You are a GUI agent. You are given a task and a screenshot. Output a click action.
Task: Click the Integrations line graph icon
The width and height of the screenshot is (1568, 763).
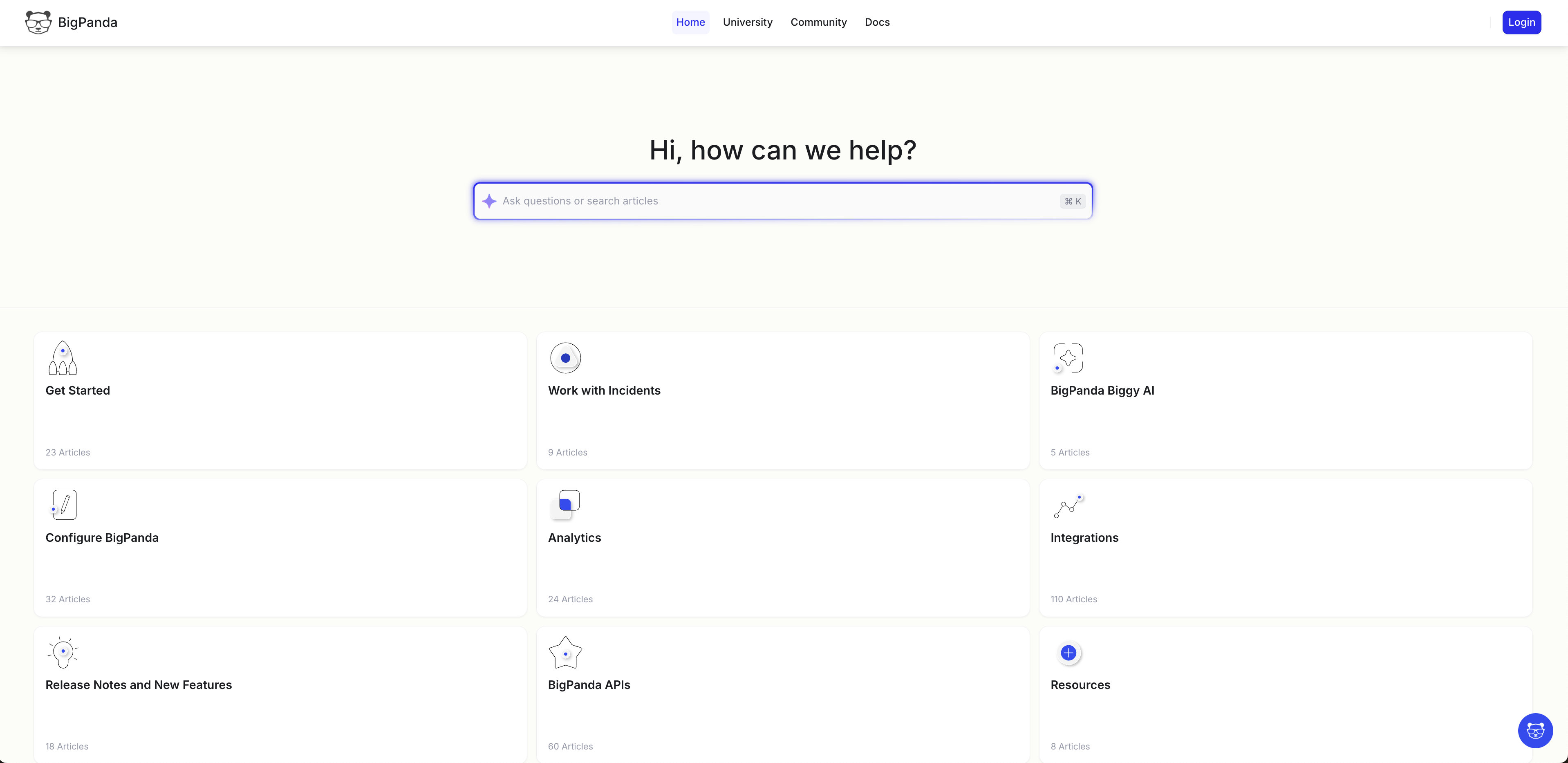coord(1068,507)
